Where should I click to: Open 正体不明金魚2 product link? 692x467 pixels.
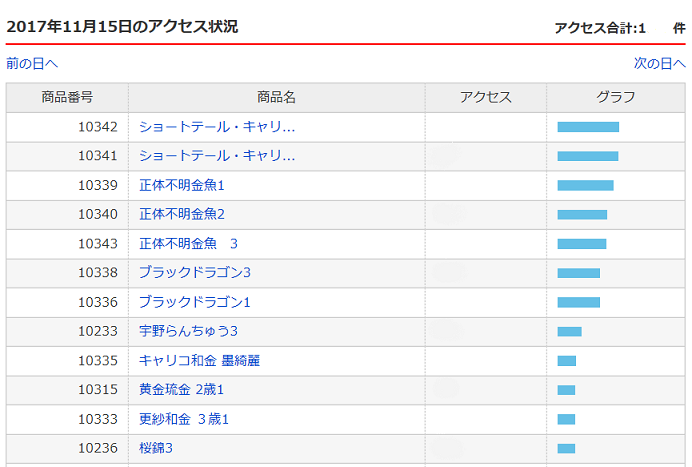tap(182, 215)
